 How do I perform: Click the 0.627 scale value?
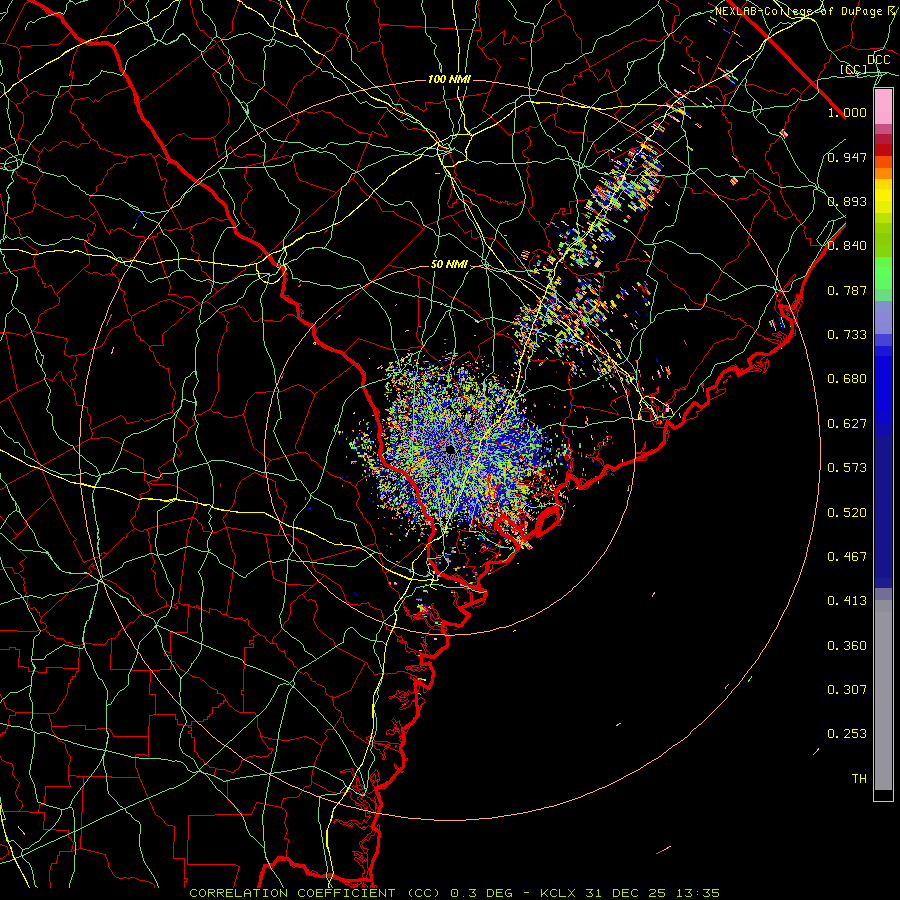coord(847,424)
